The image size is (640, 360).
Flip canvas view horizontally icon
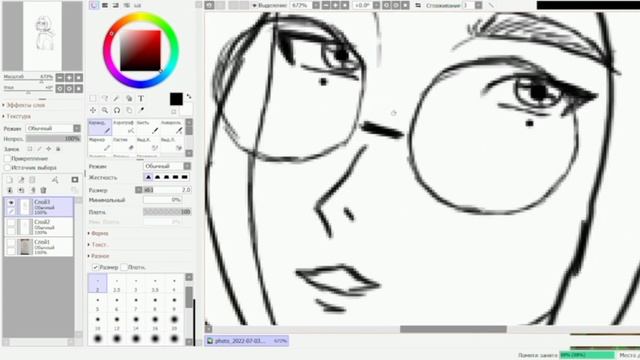pyautogui.click(x=418, y=5)
